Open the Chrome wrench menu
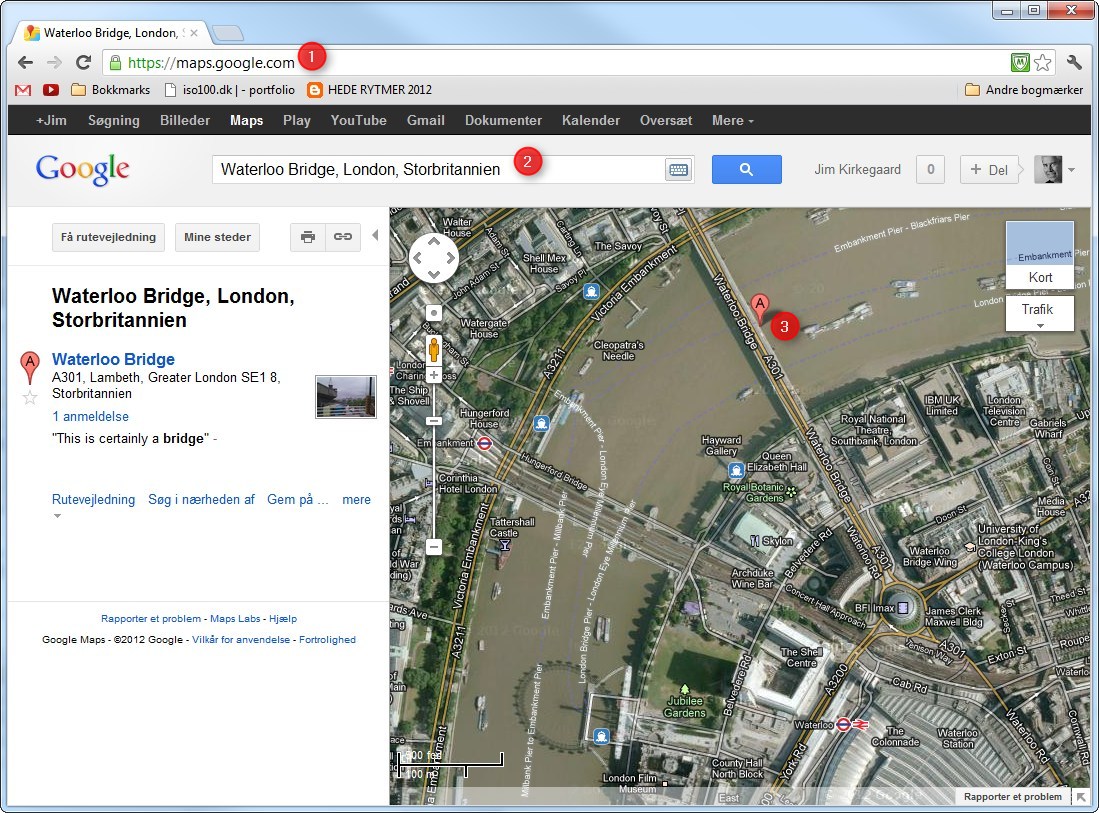 (1074, 62)
